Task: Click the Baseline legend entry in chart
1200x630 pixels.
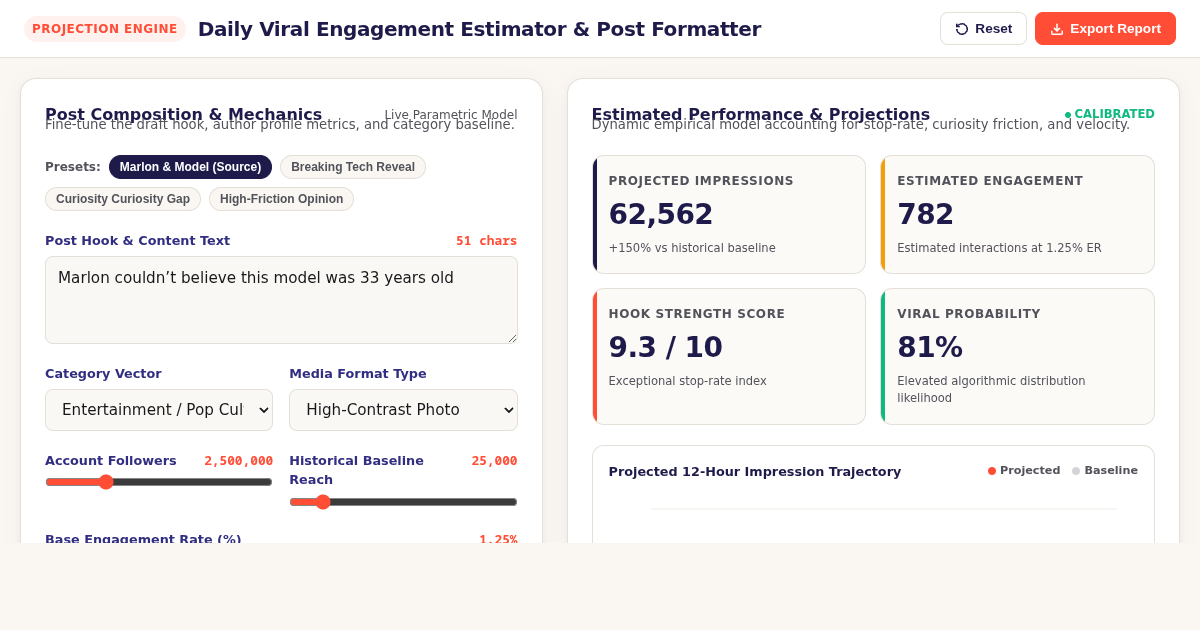Action: pos(1105,470)
